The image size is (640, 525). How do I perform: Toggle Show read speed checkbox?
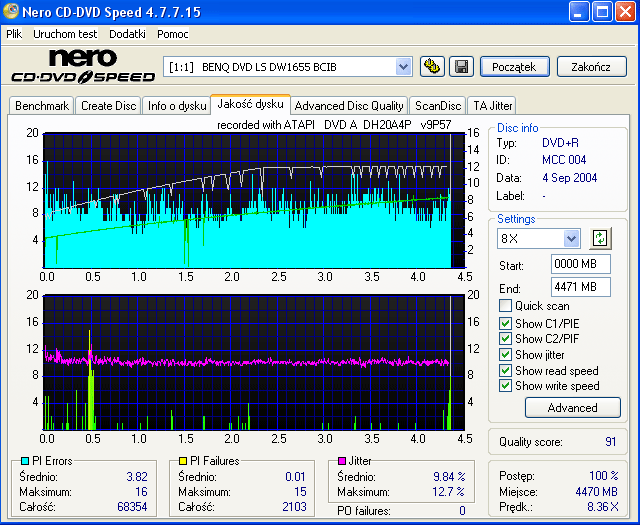point(505,370)
